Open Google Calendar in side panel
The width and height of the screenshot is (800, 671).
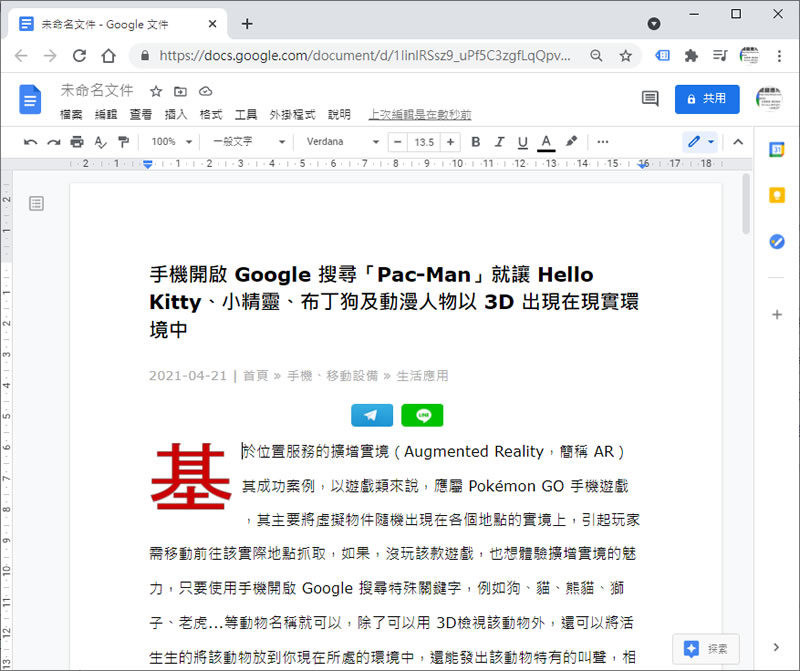[776, 150]
